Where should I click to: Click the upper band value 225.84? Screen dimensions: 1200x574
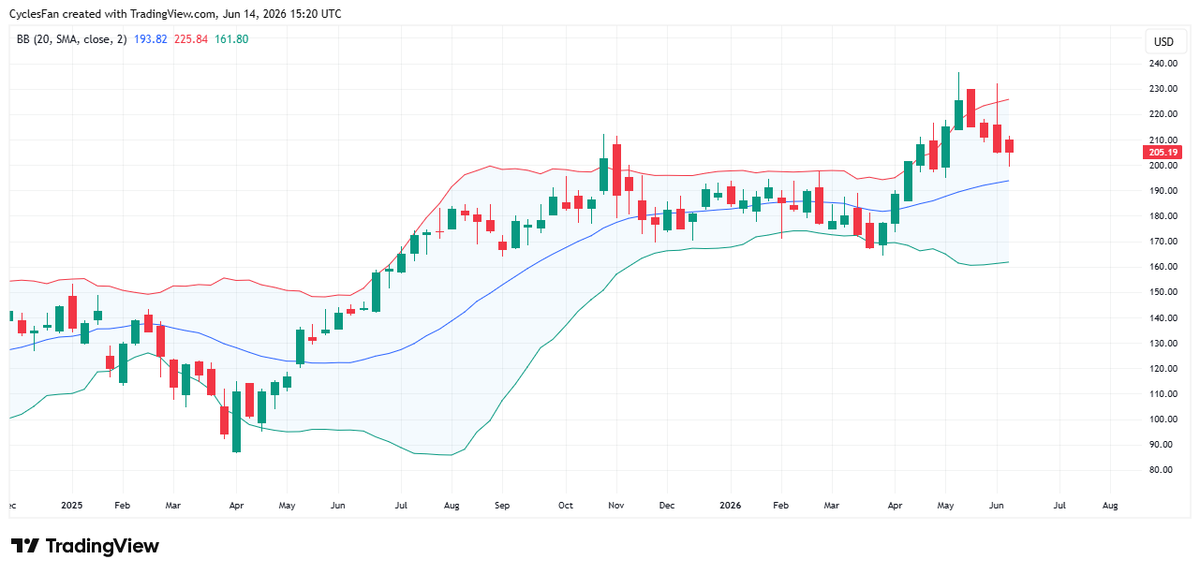[191, 39]
